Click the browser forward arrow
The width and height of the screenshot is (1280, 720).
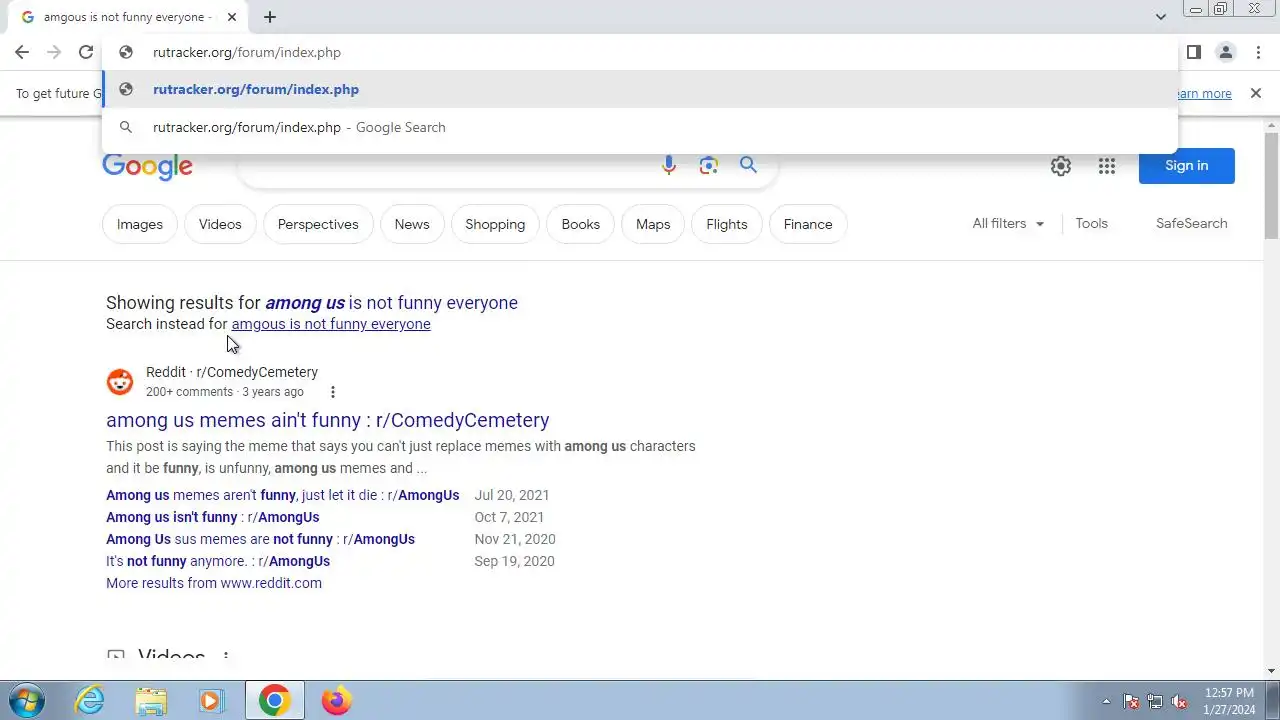(54, 52)
